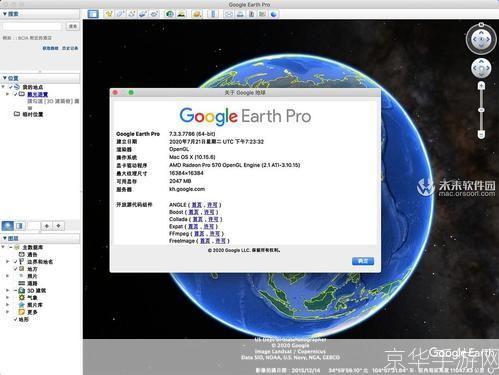Open the Historical Imagery clock icon

tap(170, 14)
